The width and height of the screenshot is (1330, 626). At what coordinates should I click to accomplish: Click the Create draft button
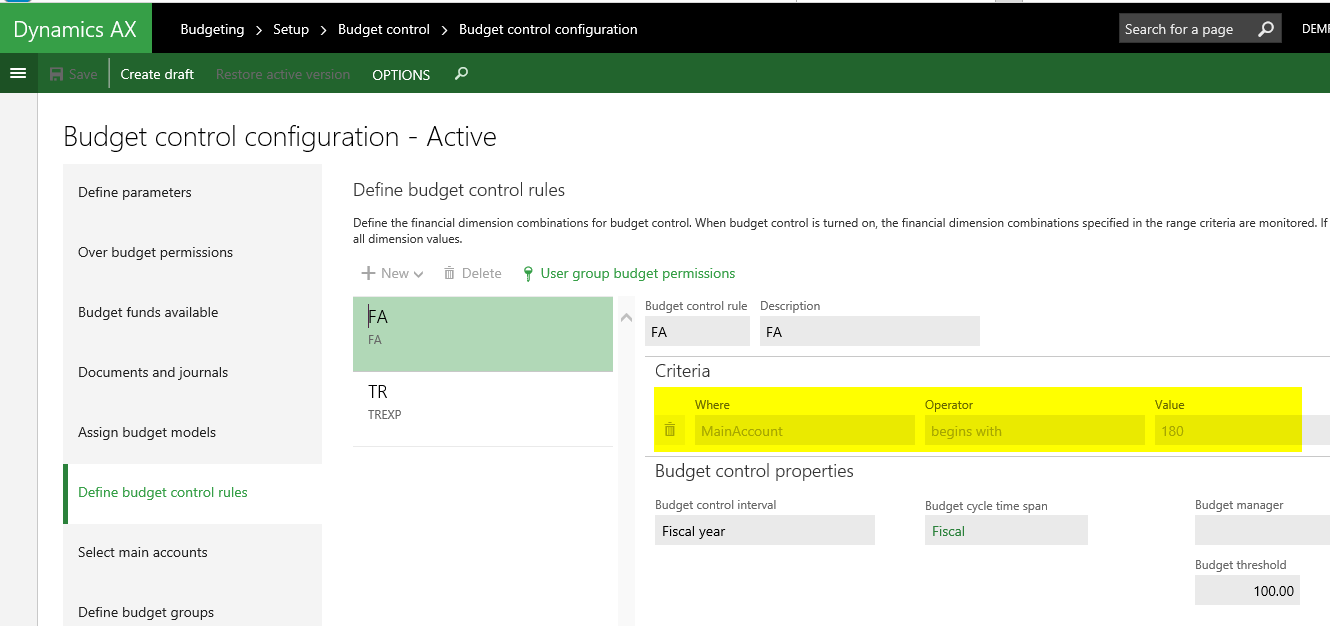click(x=157, y=74)
